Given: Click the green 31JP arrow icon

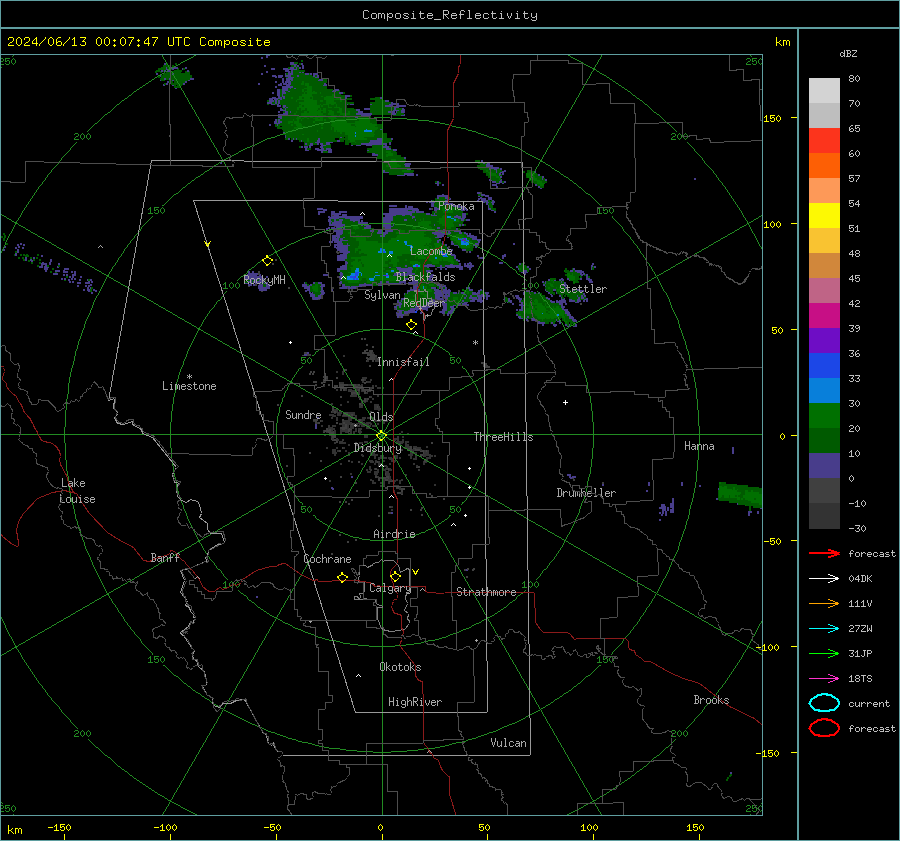Looking at the screenshot, I should [x=824, y=653].
